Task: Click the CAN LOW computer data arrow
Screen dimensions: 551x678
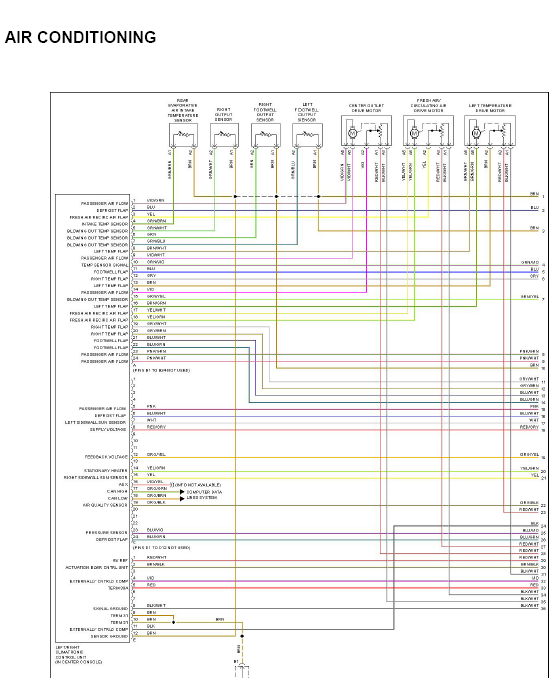Action: coord(182,499)
